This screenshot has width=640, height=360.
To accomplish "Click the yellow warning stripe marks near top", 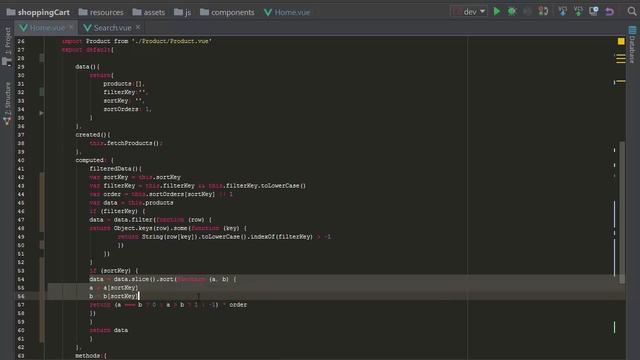I will pos(620,59).
